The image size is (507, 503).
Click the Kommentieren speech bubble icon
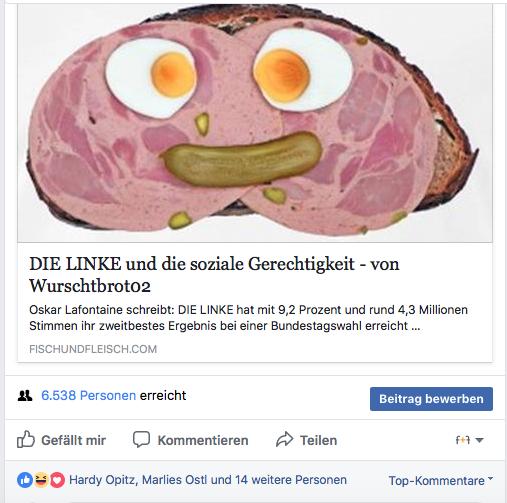(x=141, y=440)
